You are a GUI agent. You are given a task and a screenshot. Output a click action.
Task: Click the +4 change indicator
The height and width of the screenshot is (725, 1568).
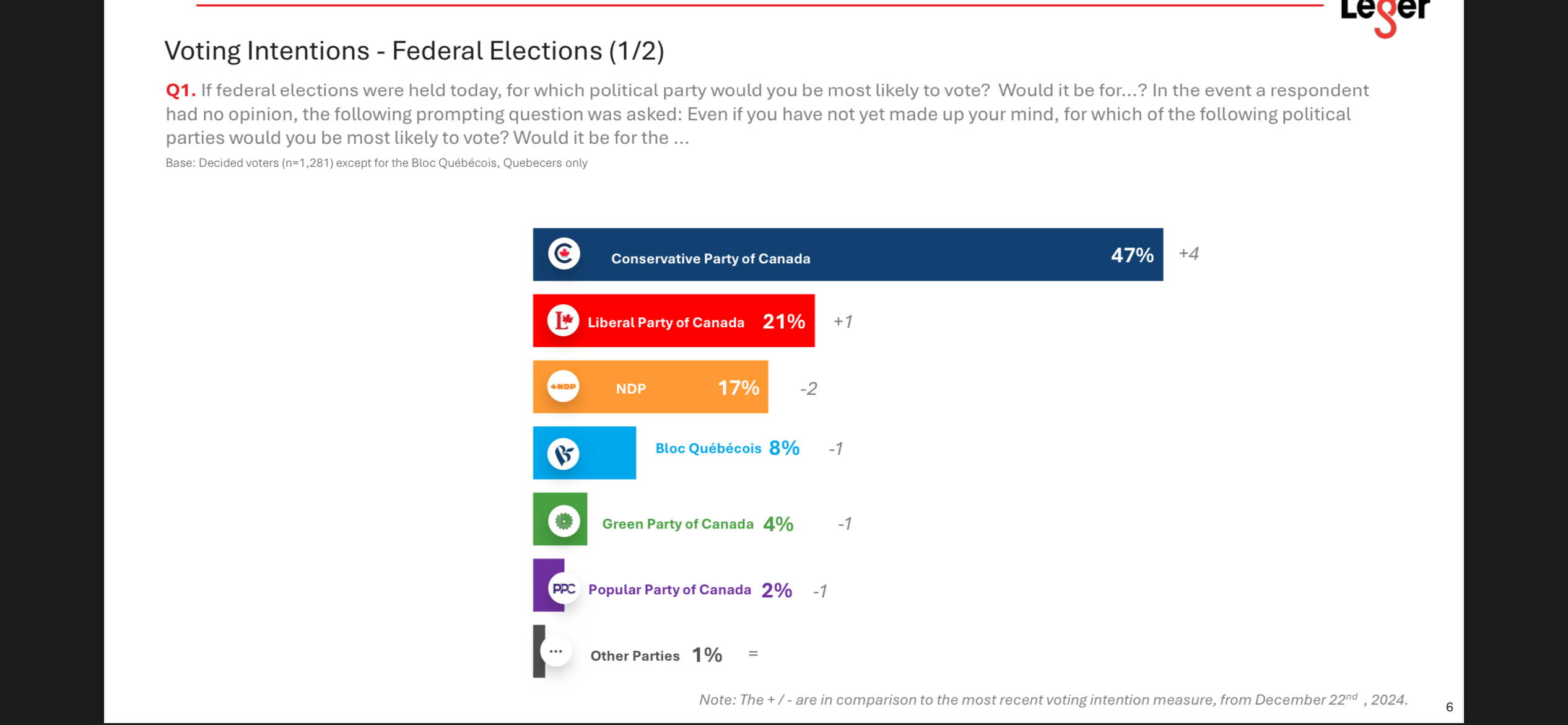pos(1188,253)
